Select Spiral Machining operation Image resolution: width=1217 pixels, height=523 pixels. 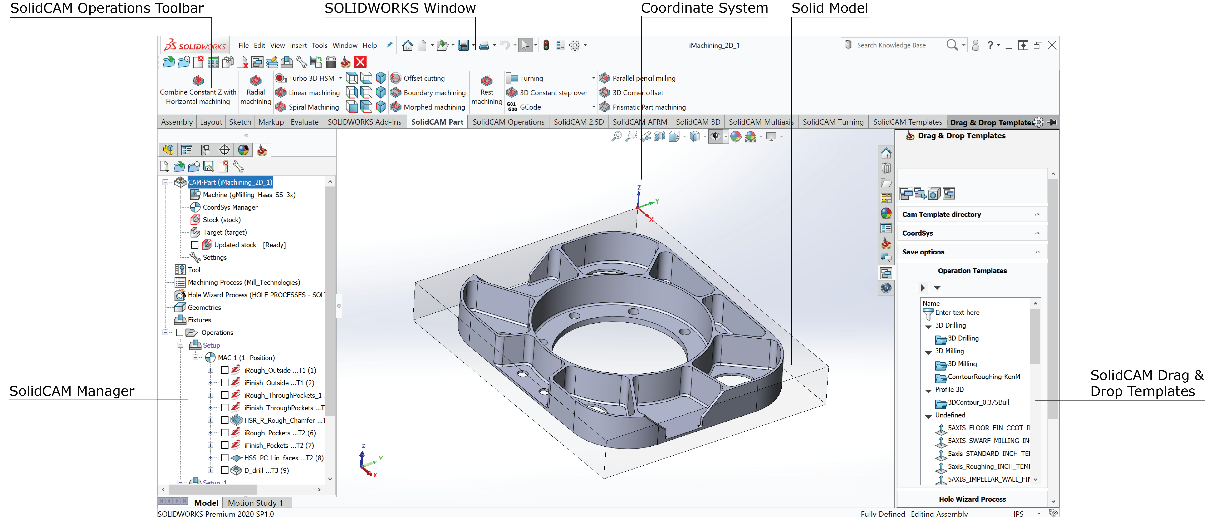[x=307, y=106]
